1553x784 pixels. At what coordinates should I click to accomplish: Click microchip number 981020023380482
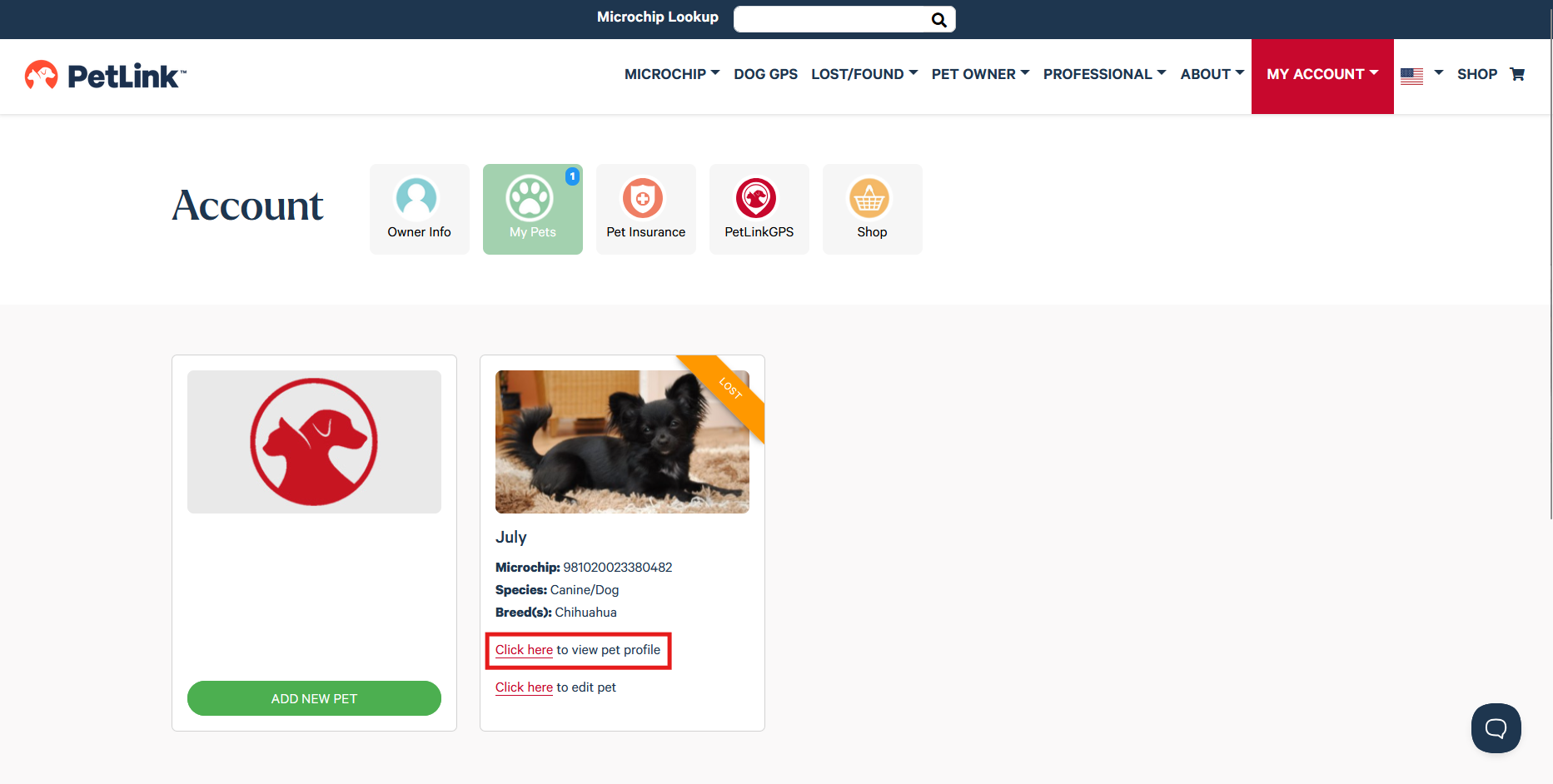[x=618, y=568]
